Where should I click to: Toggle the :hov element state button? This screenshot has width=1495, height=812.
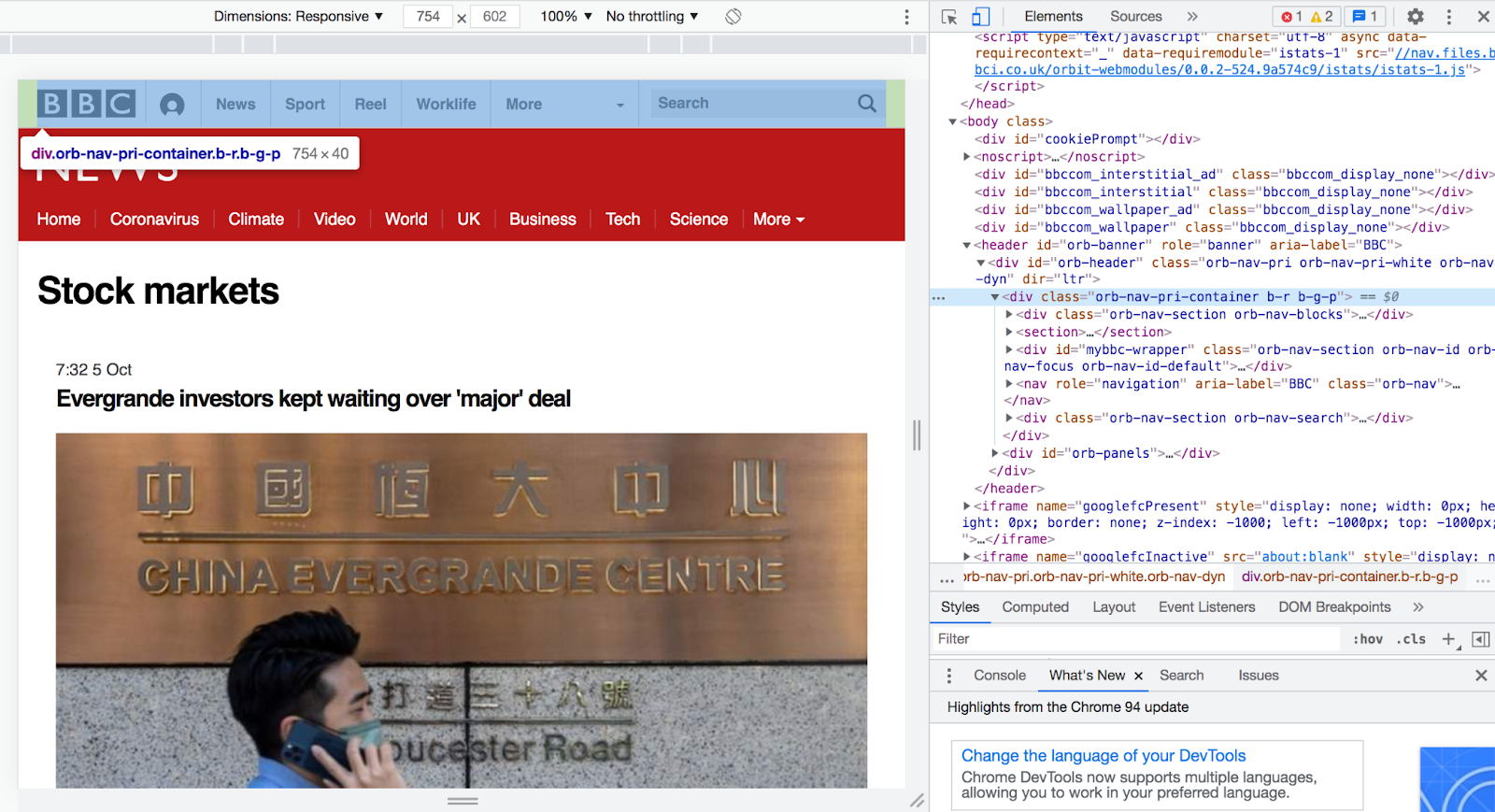[x=1368, y=639]
